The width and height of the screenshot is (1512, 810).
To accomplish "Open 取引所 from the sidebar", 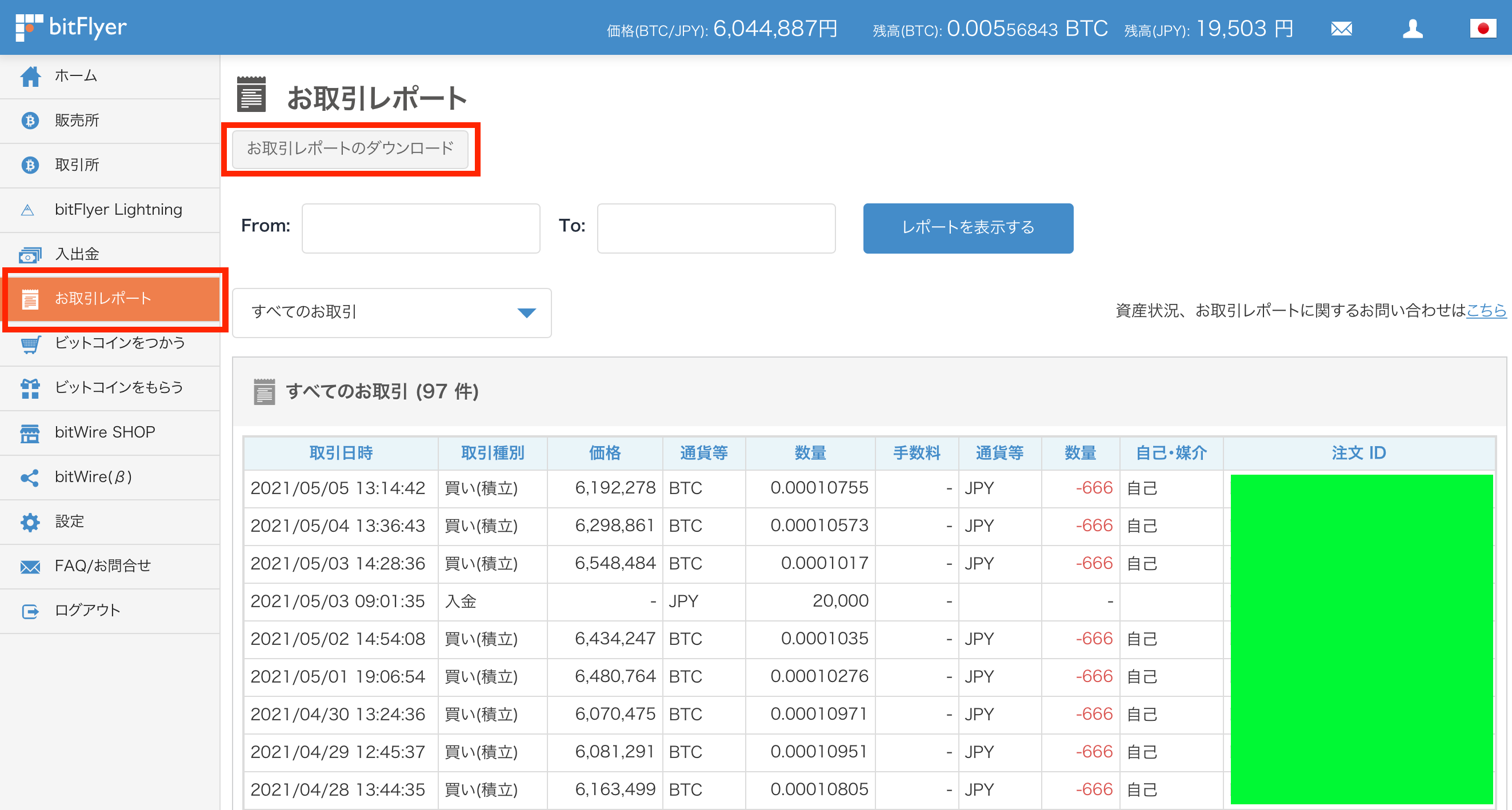I will click(x=30, y=165).
